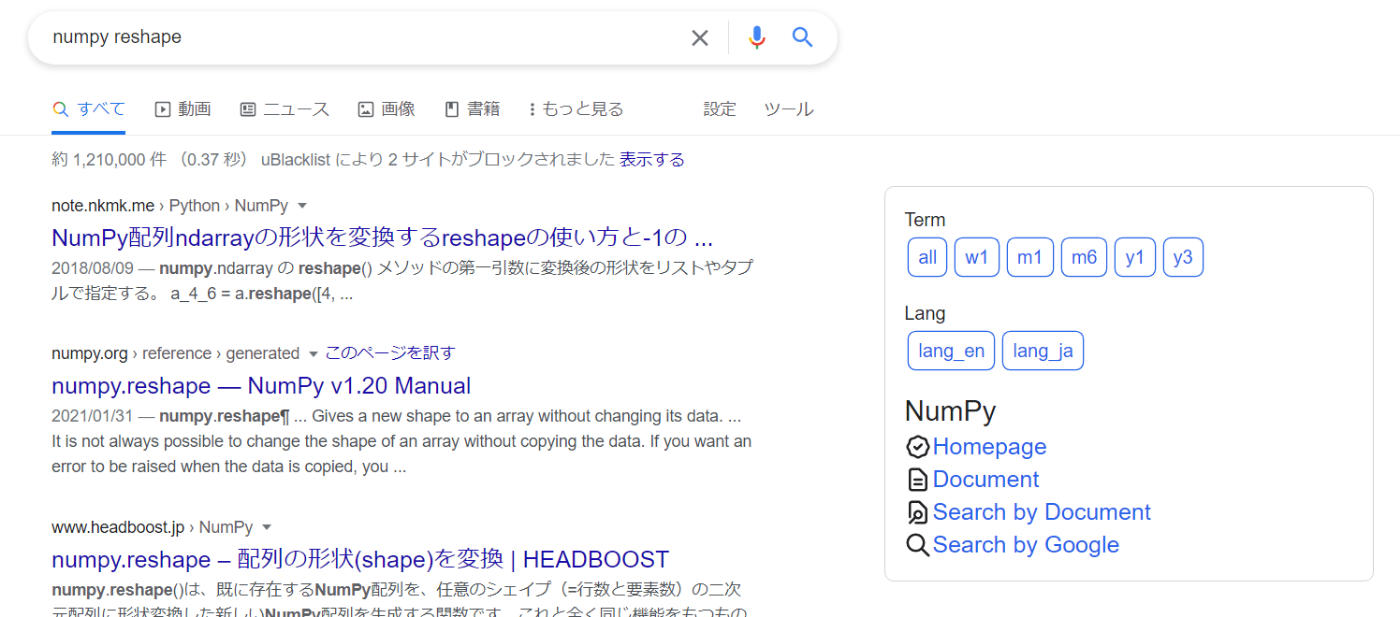
Task: Choose the lang_ja language filter
Action: (1043, 351)
